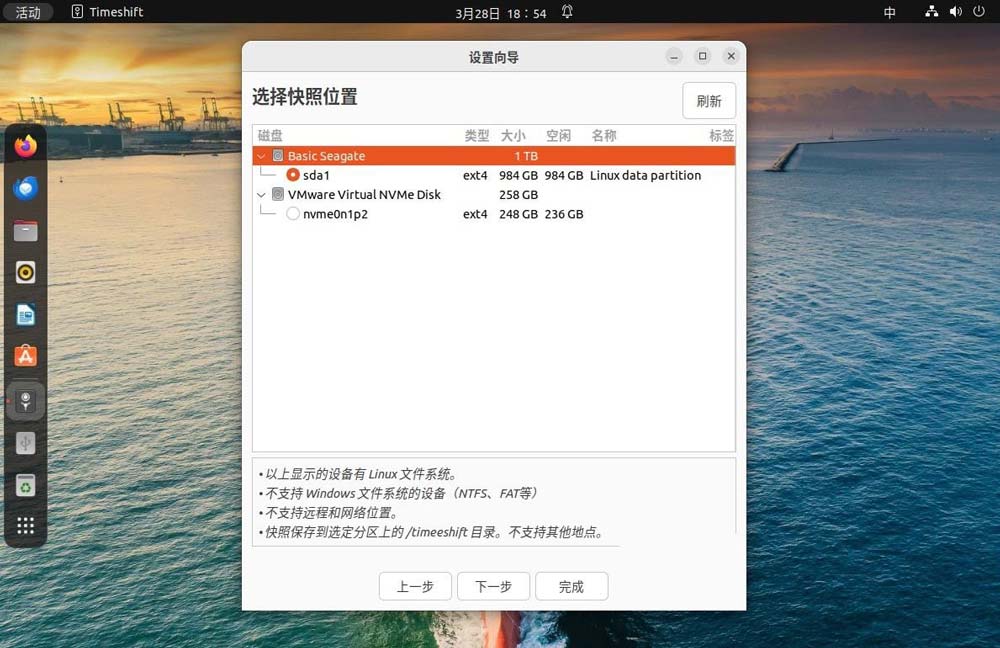
Task: Open the Timeshift app menu
Action: pos(108,12)
